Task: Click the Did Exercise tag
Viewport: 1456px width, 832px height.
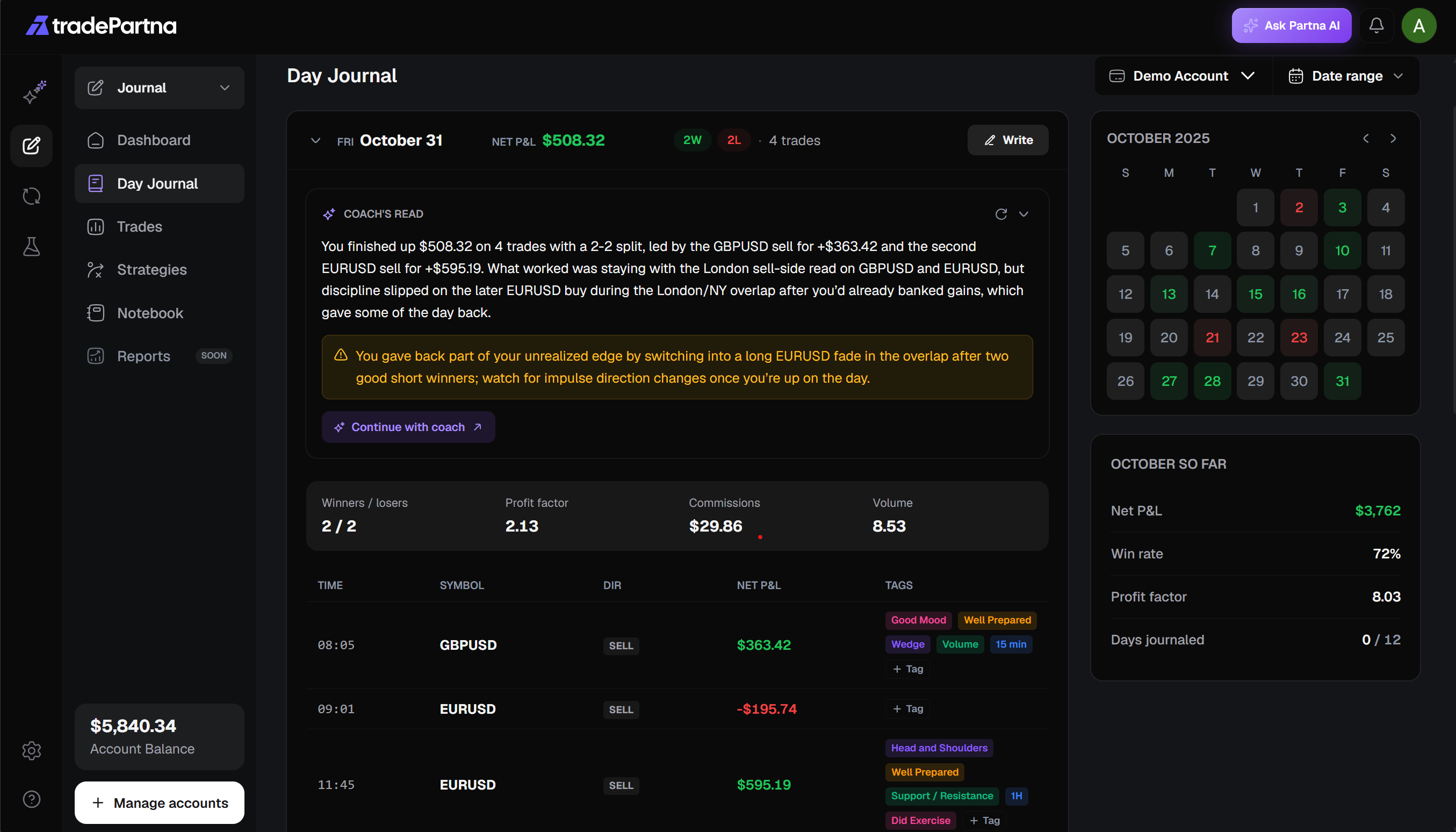Action: [920, 820]
